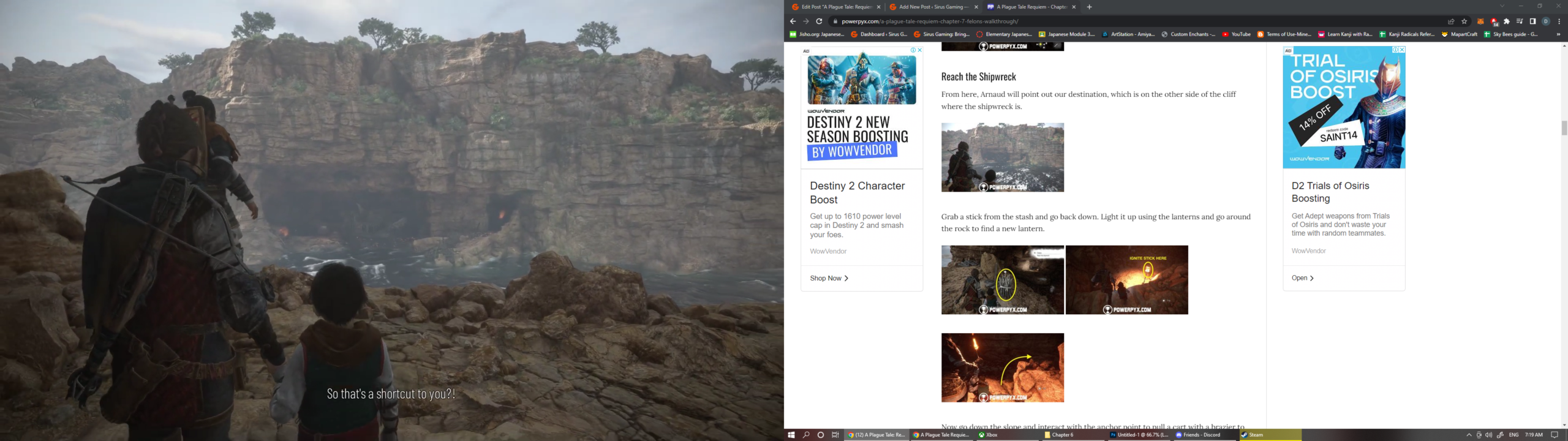View site information lock icon

[835, 21]
